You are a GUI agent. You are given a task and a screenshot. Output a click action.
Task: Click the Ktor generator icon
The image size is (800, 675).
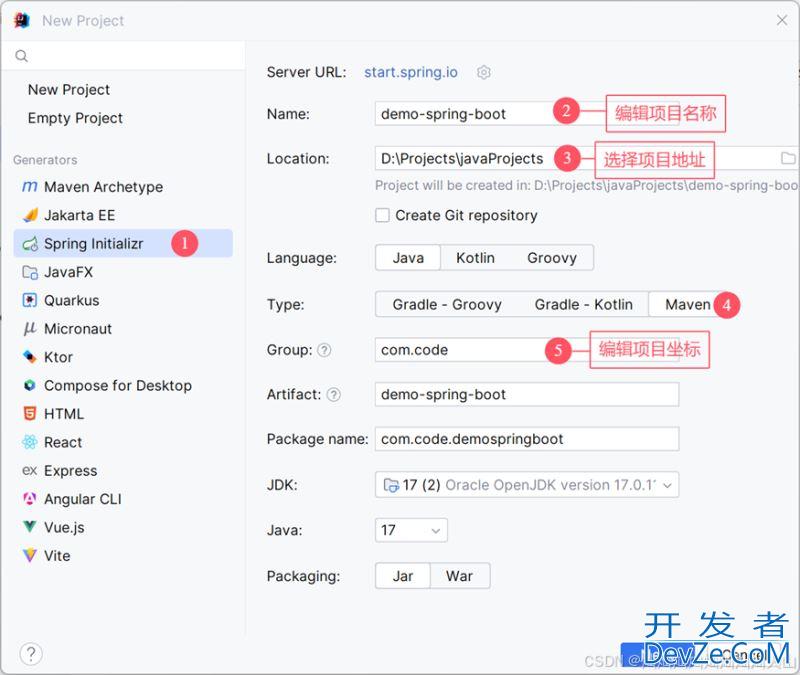tap(30, 357)
